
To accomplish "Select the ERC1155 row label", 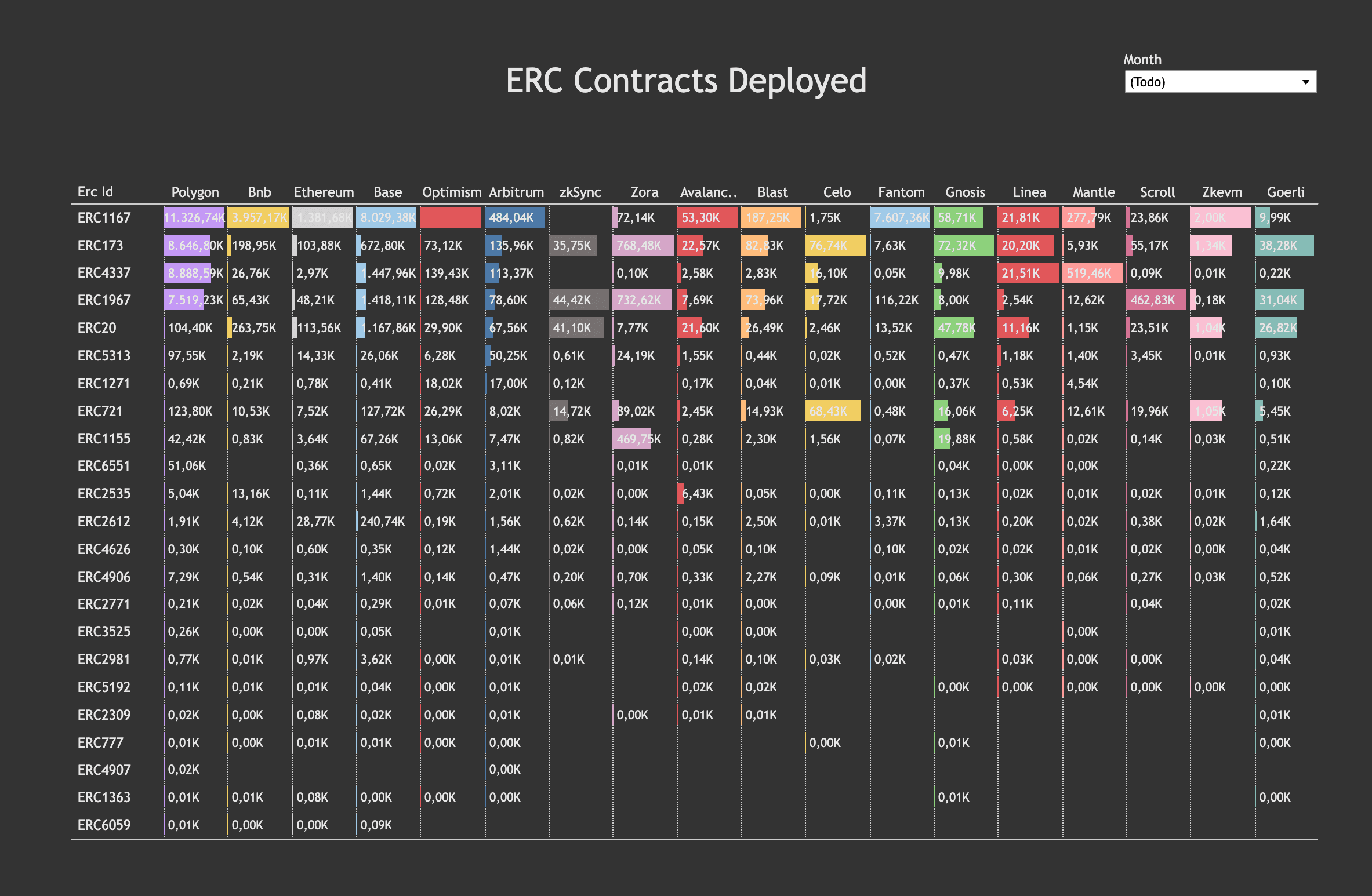I will point(104,439).
